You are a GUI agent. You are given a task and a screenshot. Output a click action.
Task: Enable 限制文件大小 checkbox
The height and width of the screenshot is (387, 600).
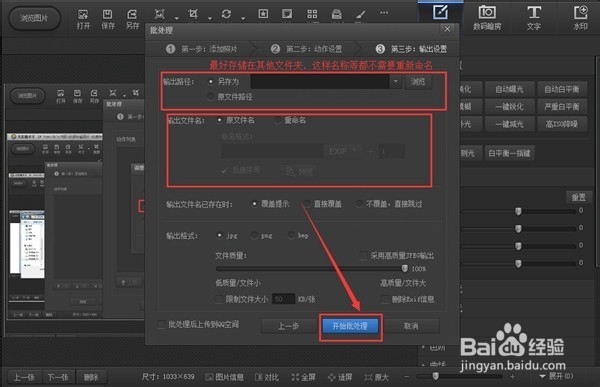click(x=219, y=299)
